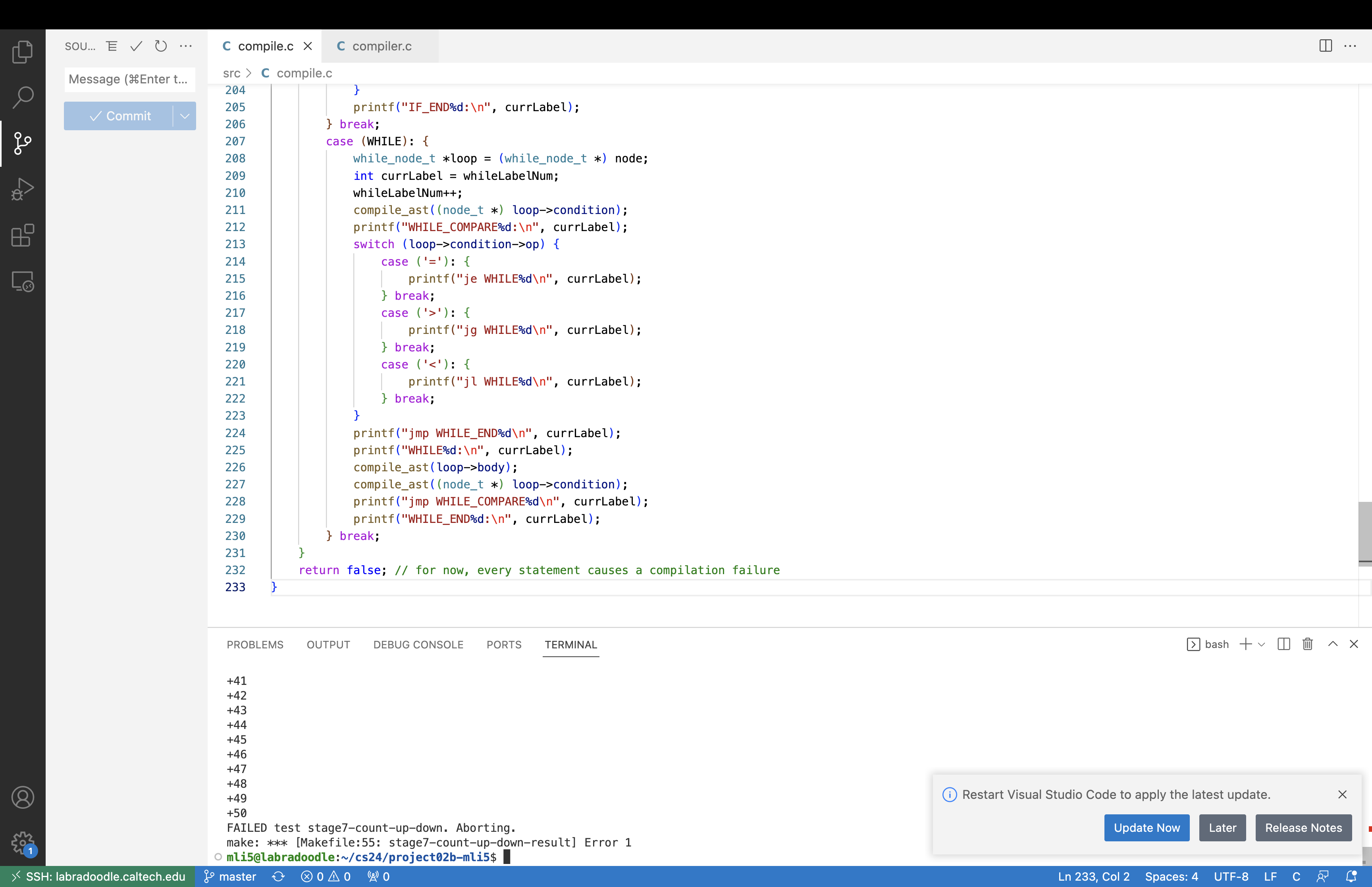Open the Search view icon
This screenshot has height=887, width=1372.
click(23, 97)
